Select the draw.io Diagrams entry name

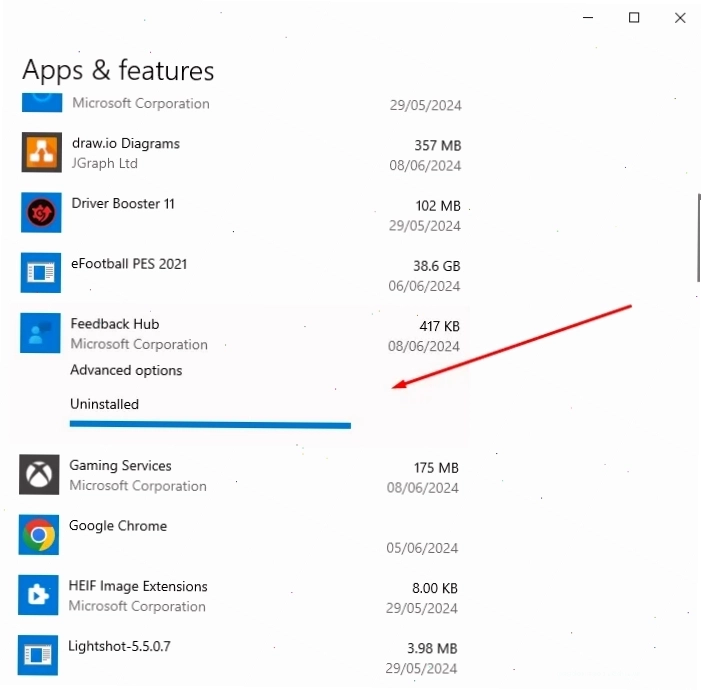(126, 143)
